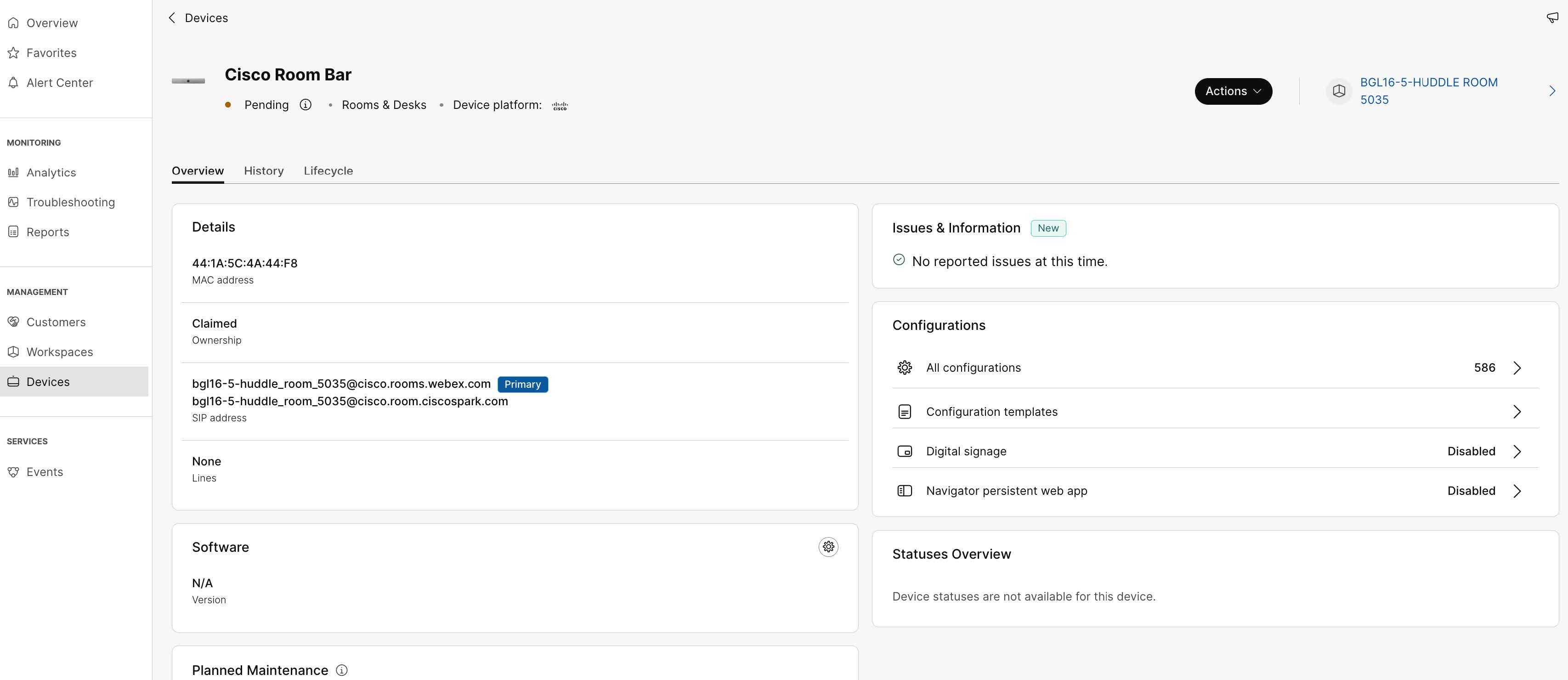Open the Alert Center bell icon
The width and height of the screenshot is (1568, 680).
(13, 82)
